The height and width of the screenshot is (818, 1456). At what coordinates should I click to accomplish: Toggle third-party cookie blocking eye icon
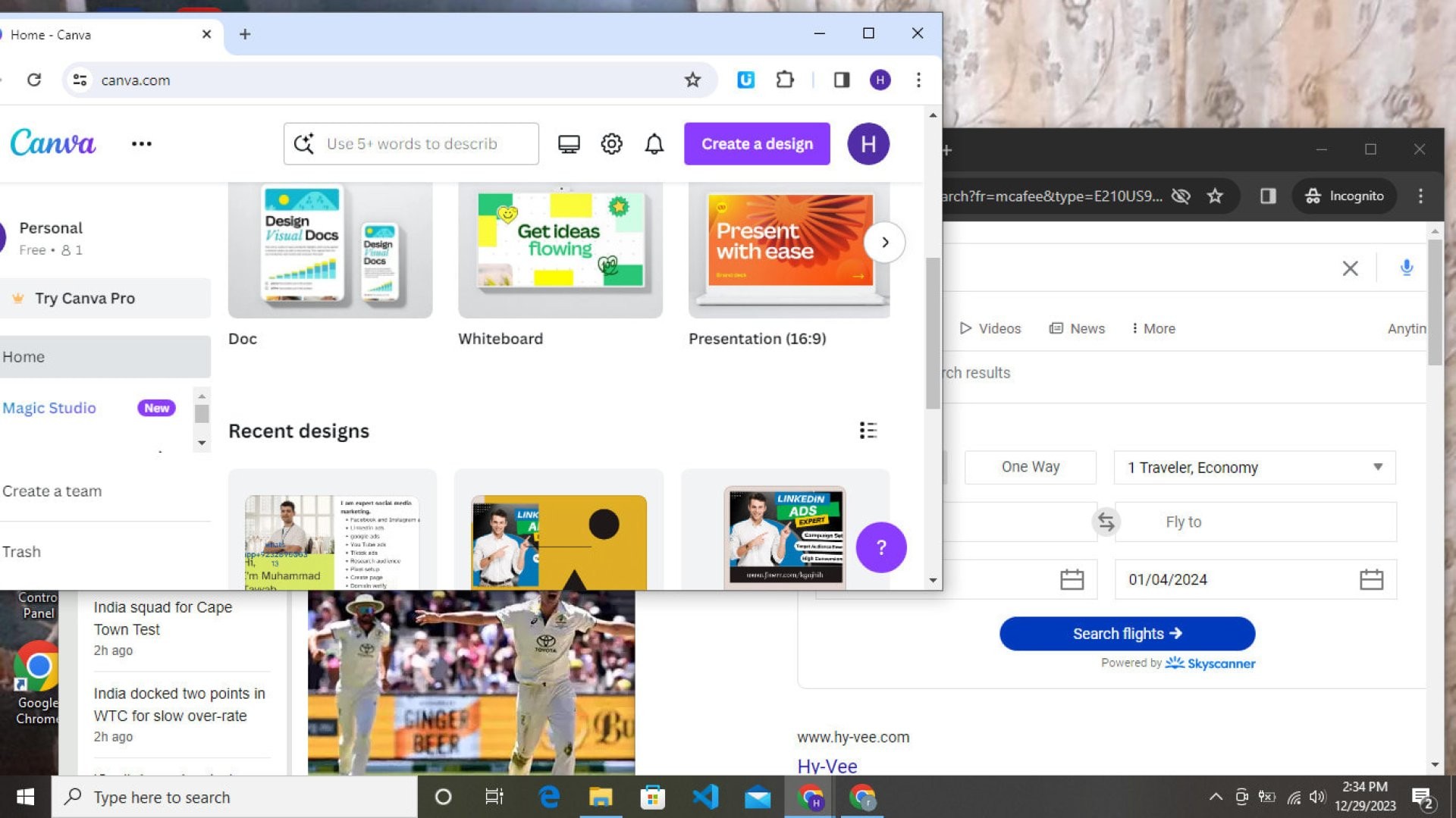(1181, 196)
